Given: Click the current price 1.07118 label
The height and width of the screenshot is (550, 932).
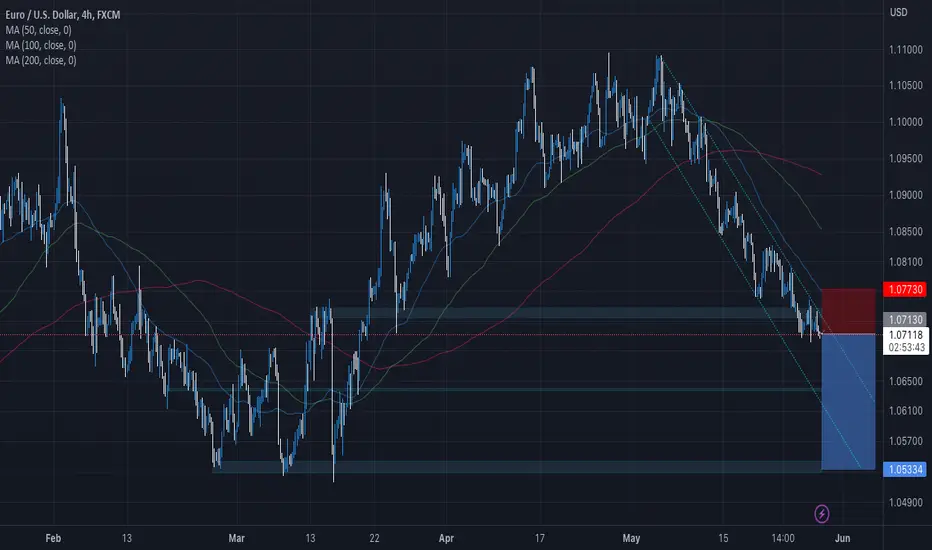Looking at the screenshot, I should pos(906,335).
